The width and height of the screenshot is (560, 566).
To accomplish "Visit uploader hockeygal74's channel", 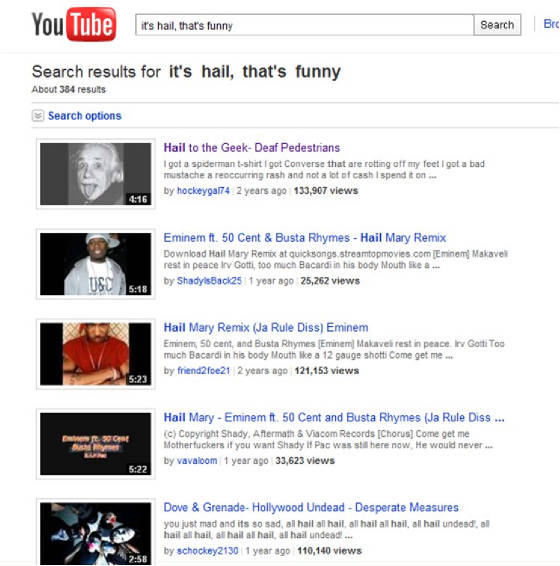I will pos(203,191).
